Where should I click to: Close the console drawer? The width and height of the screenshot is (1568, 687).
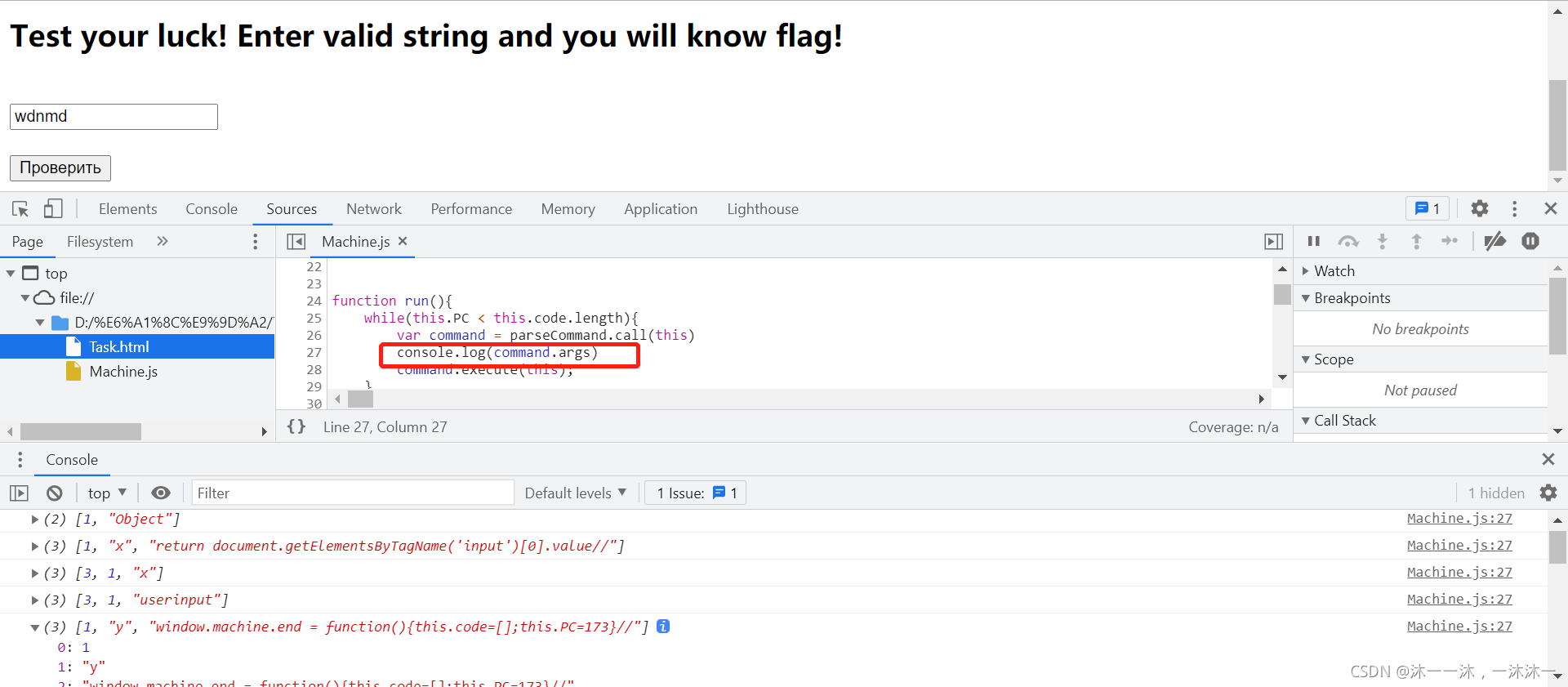point(1548,459)
